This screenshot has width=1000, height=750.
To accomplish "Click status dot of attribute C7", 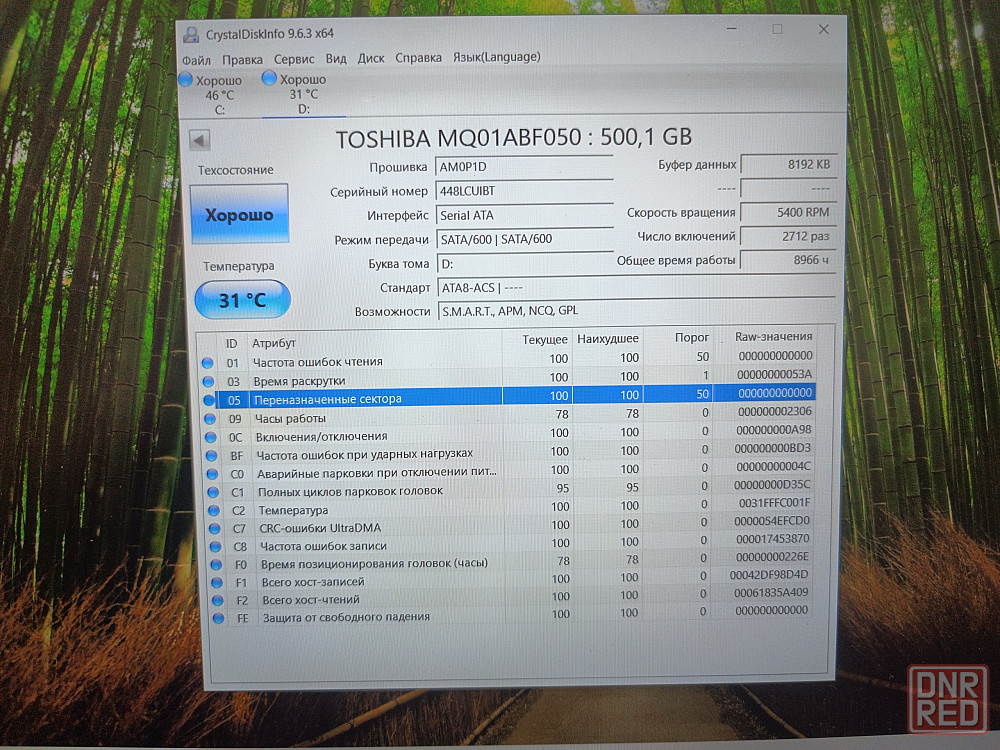I will pyautogui.click(x=215, y=529).
